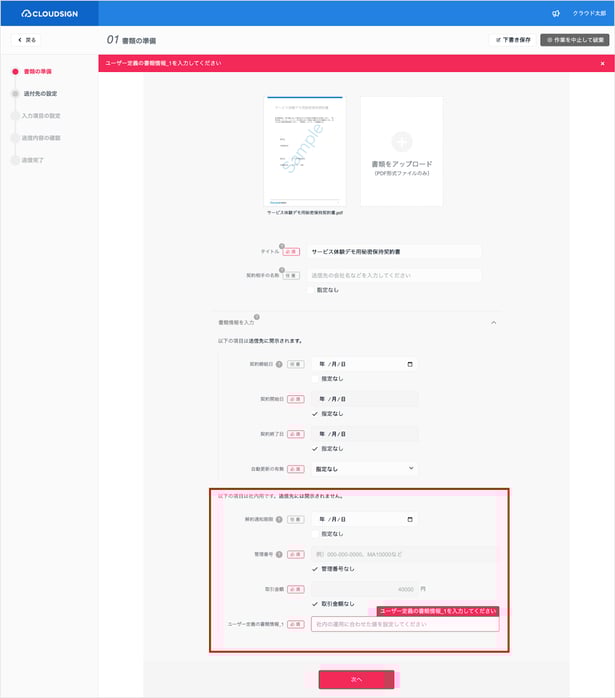Open calendar picker for 解約通知期限

[x=410, y=520]
